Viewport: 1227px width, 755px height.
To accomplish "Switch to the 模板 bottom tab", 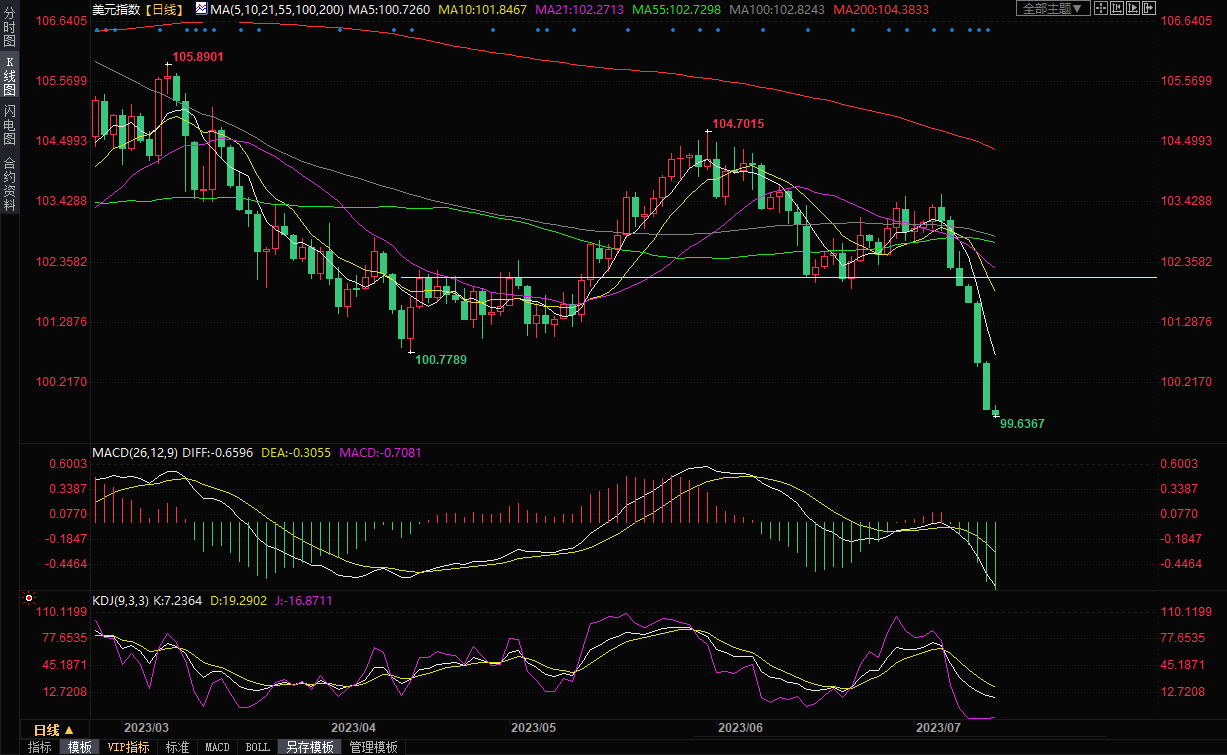I will pos(79,747).
